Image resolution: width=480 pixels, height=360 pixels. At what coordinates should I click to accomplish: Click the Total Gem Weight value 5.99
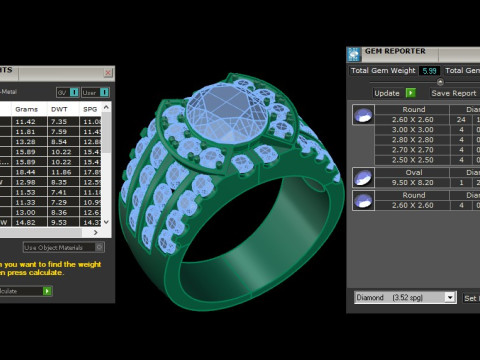click(429, 71)
